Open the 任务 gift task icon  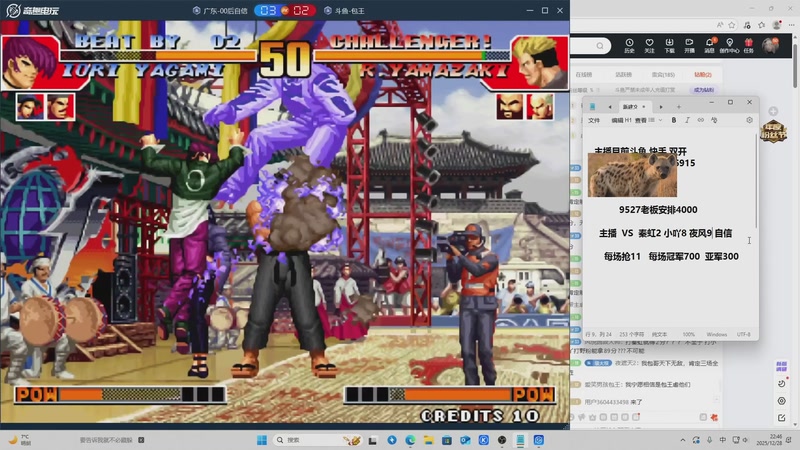coord(748,45)
